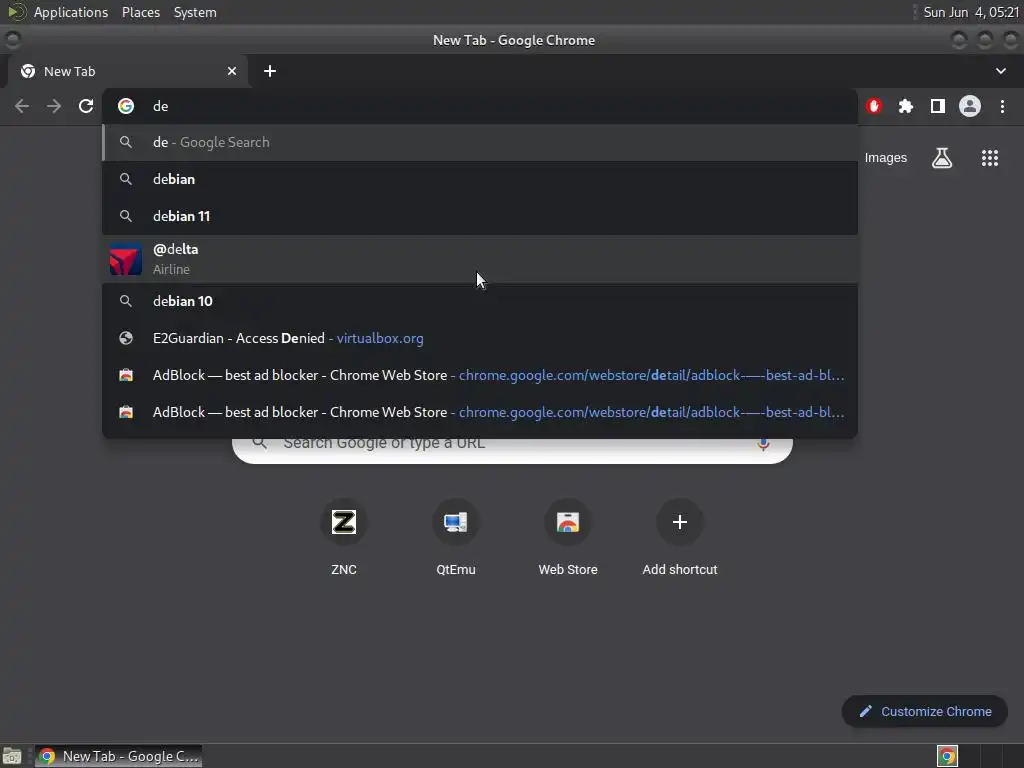Choose the 'debian 10' suggestion
1024x768 pixels.
(480, 301)
